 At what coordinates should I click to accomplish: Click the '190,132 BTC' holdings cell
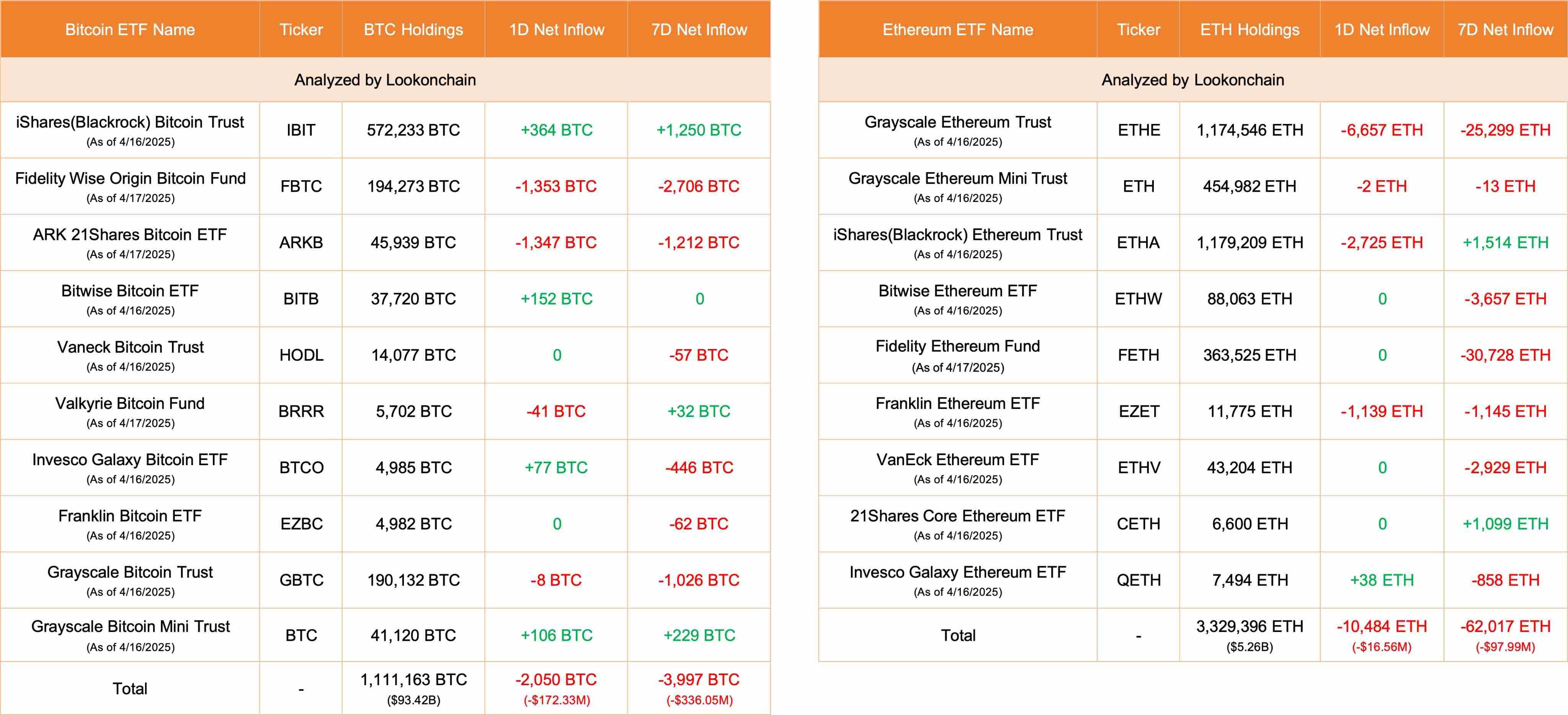point(413,580)
